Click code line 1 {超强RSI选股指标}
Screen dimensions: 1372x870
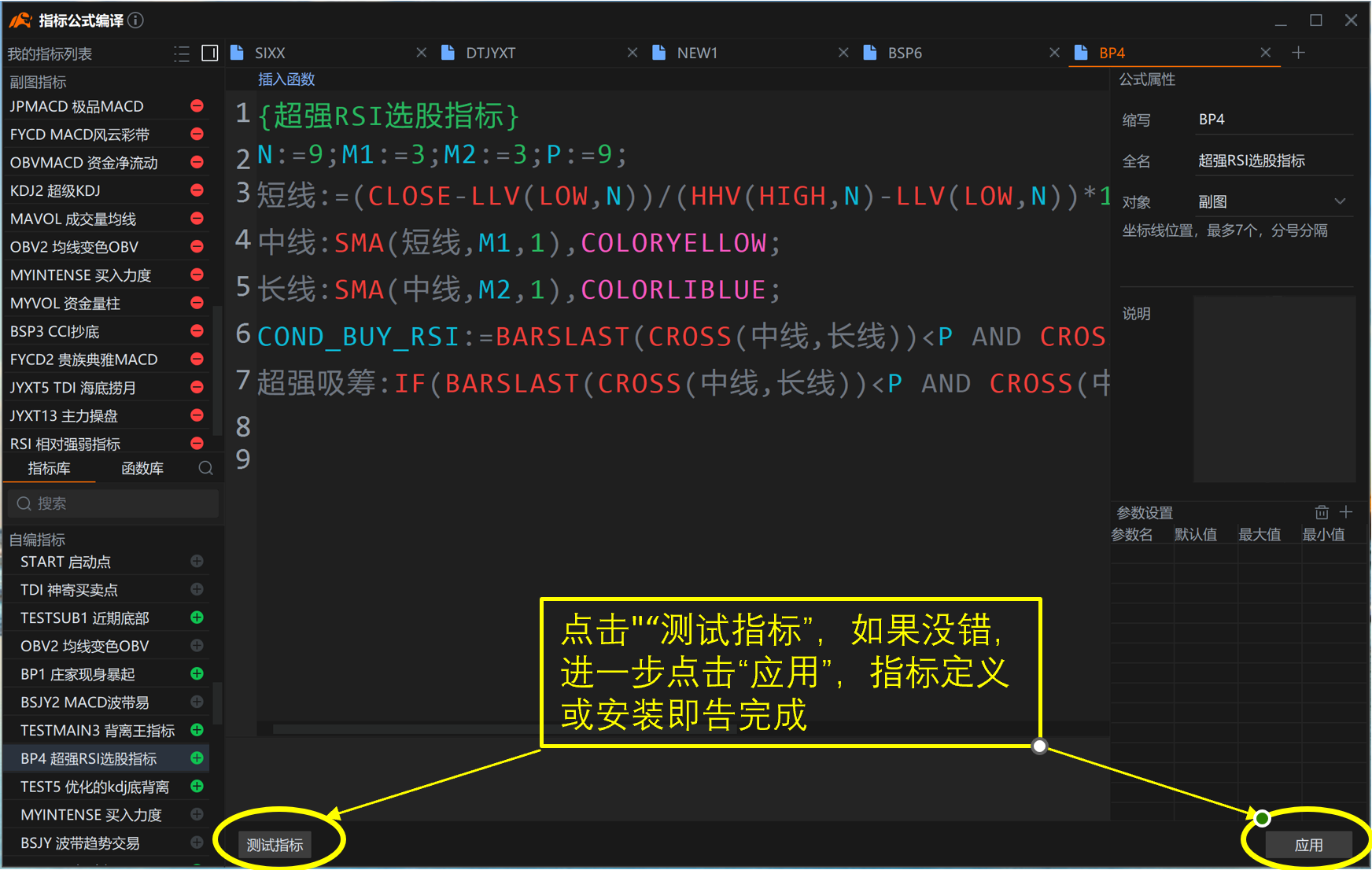tap(389, 116)
